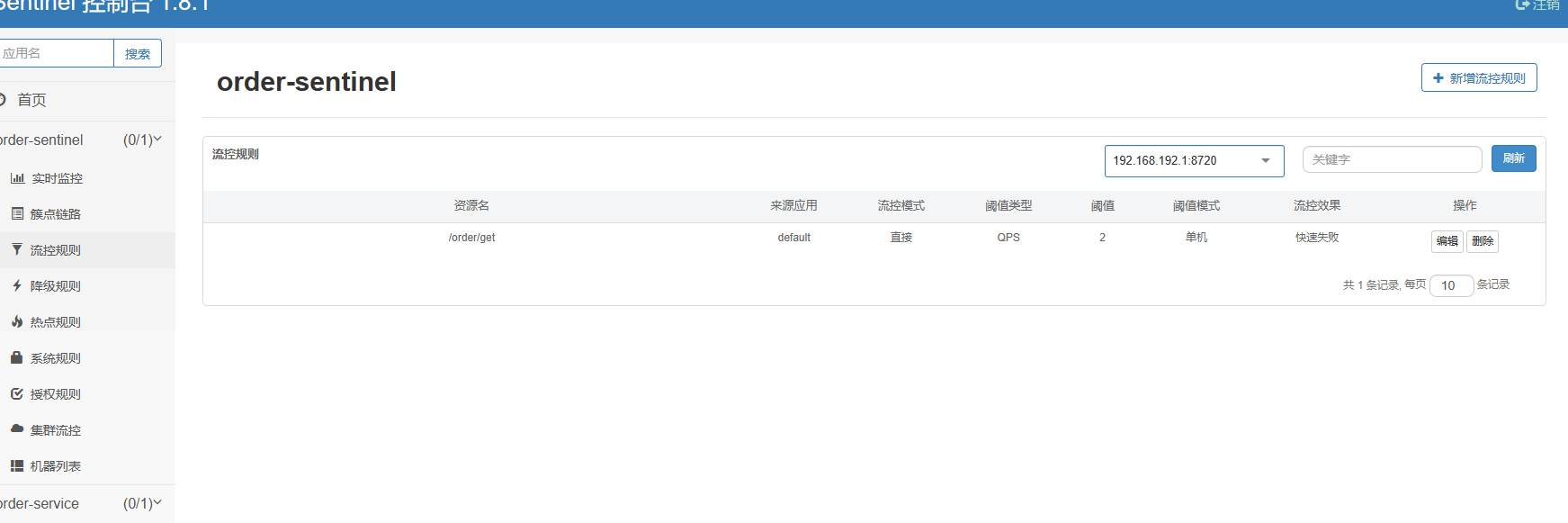Image resolution: width=1568 pixels, height=523 pixels.
Task: Focus the 关键字 keyword field
Action: pyautogui.click(x=1392, y=159)
